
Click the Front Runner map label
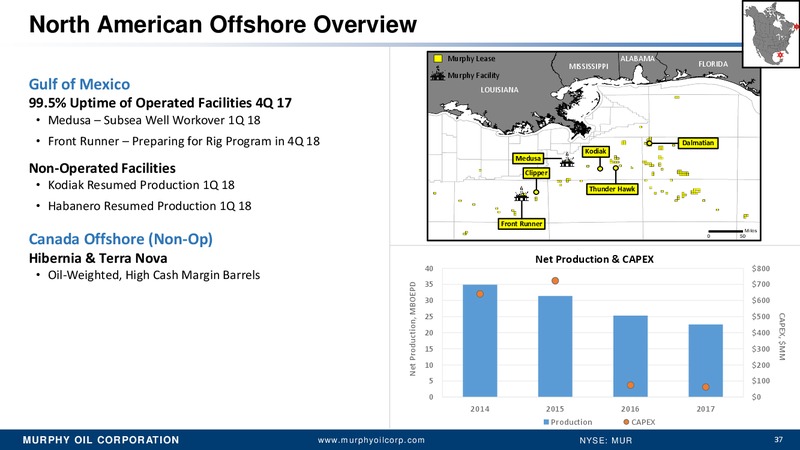(x=521, y=223)
